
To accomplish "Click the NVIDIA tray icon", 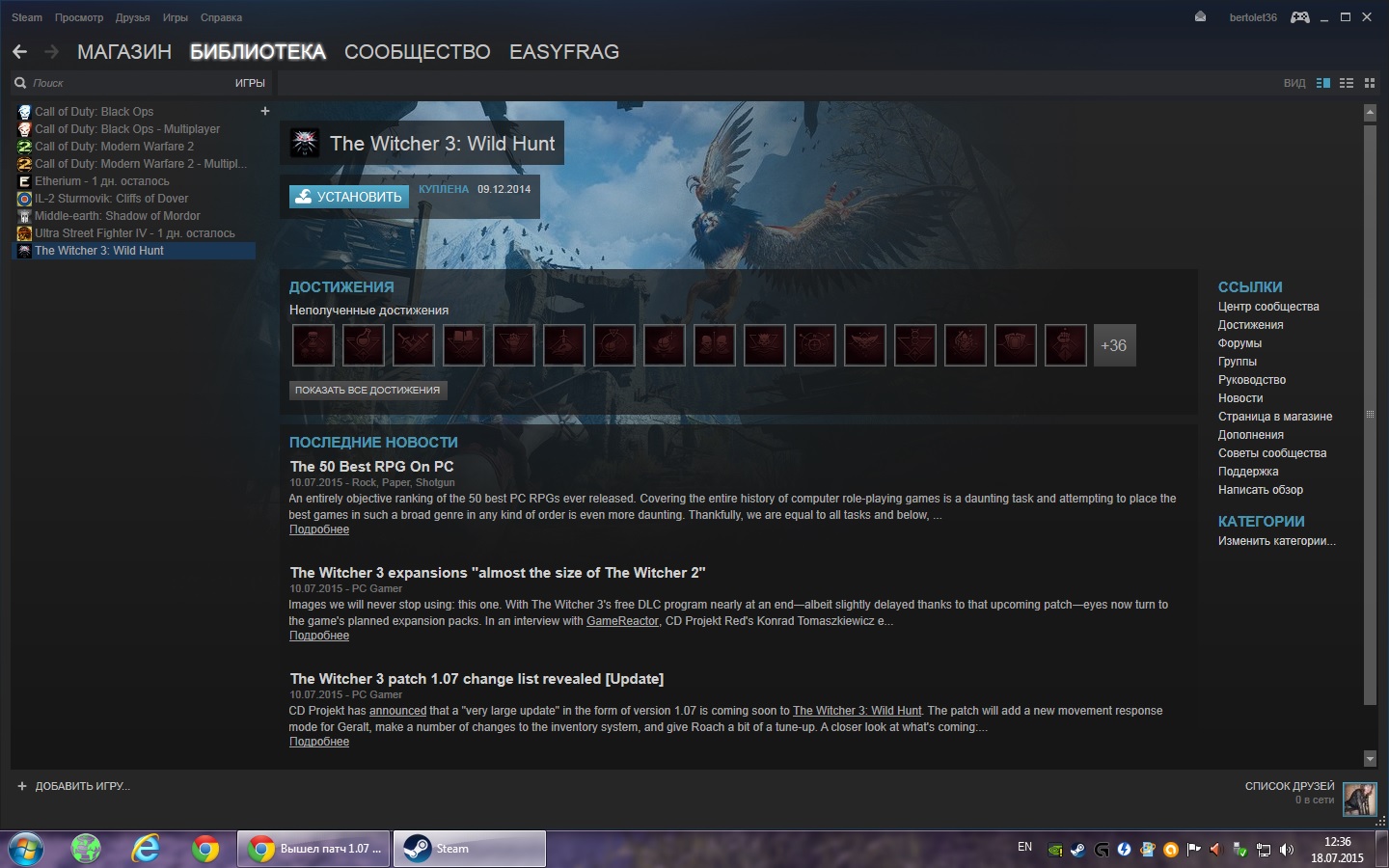I will click(x=1056, y=850).
